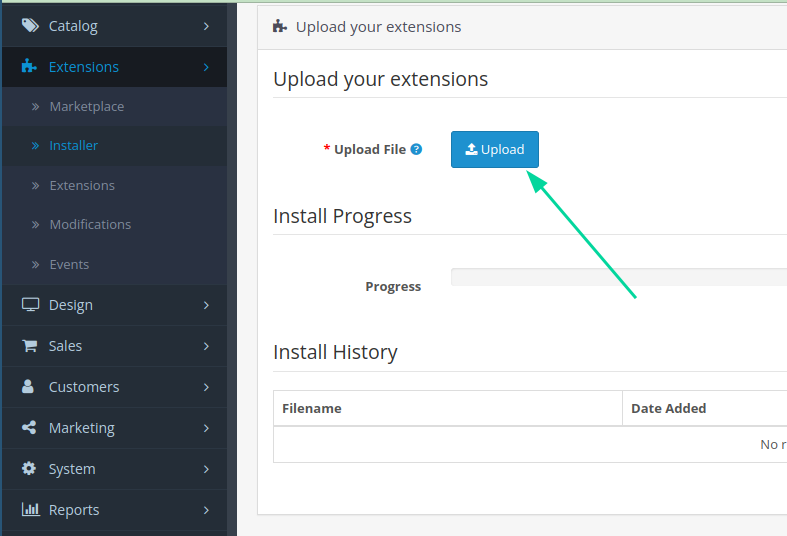Screen dimensions: 787x536
Task: Click the Design monitor icon
Action: coord(30,305)
